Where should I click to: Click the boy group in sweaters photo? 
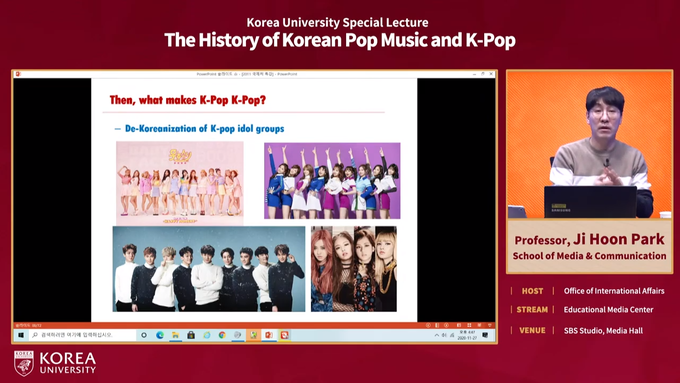coord(209,269)
